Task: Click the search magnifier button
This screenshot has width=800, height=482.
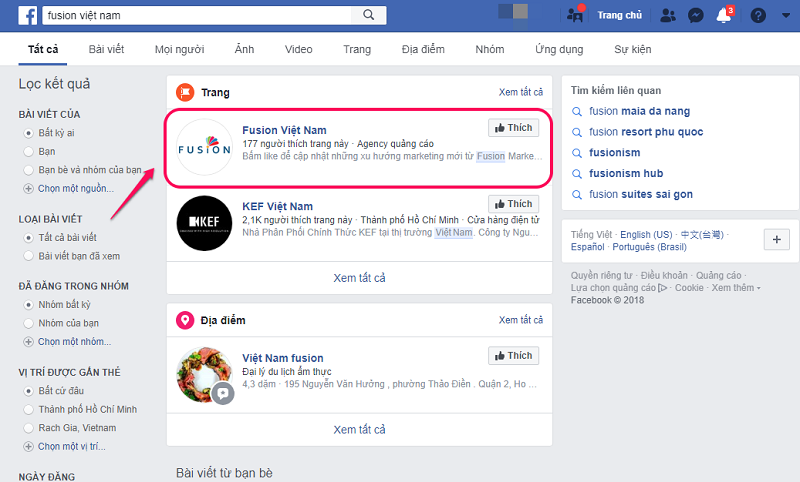Action: coord(368,15)
